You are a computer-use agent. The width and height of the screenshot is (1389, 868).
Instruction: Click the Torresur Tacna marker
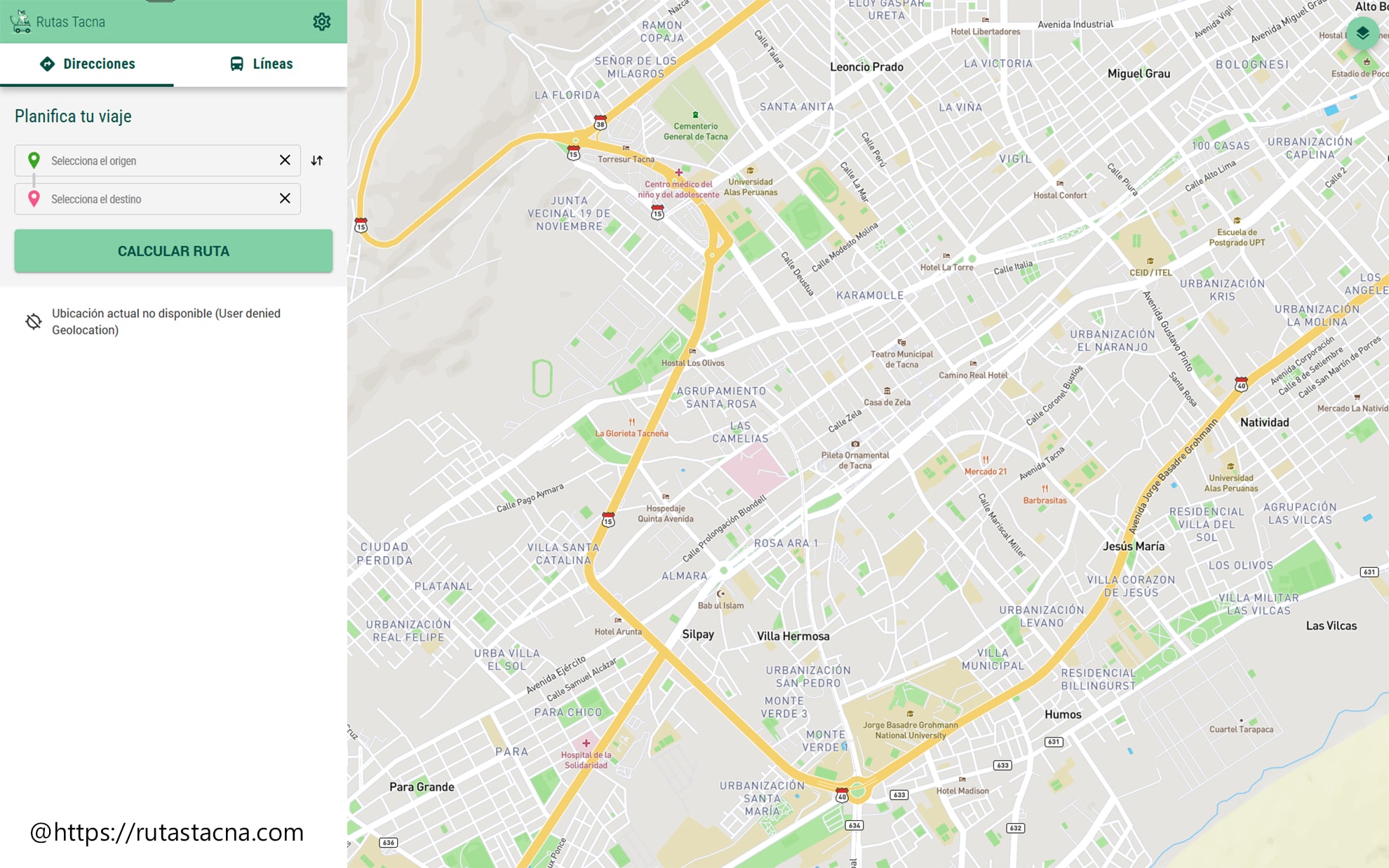(x=626, y=148)
